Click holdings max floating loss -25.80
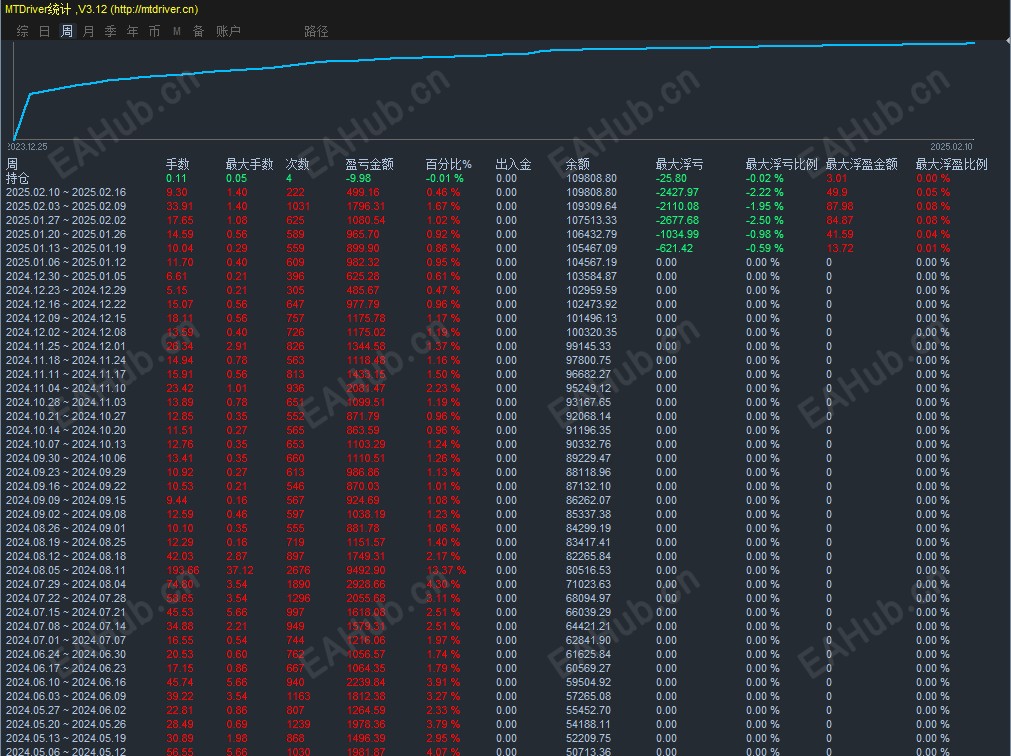1011x756 pixels. pyautogui.click(x=671, y=178)
